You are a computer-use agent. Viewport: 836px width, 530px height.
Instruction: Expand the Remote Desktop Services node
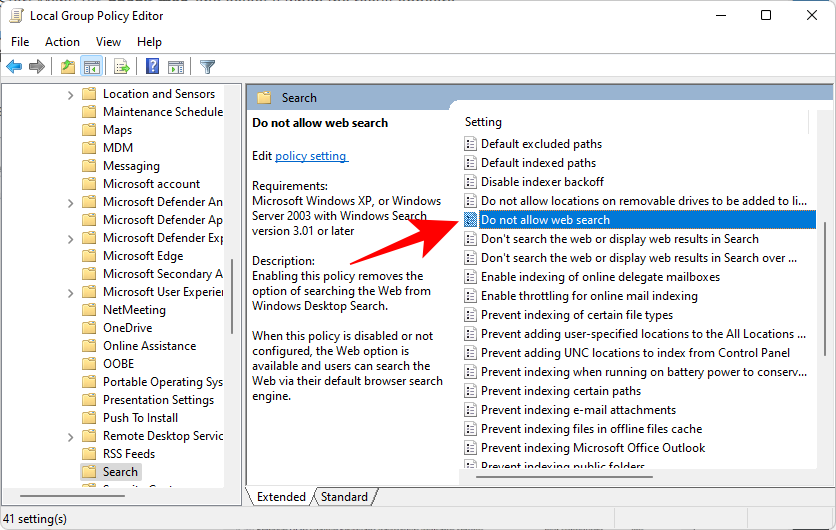[x=70, y=437]
